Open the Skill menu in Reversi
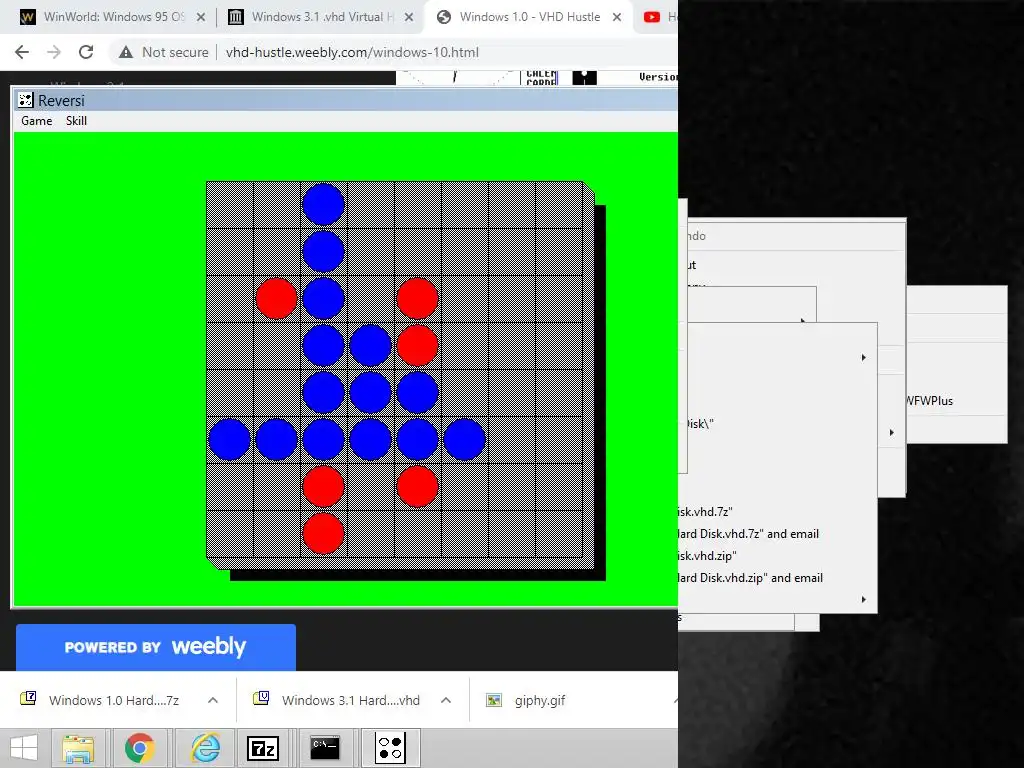 (x=76, y=121)
